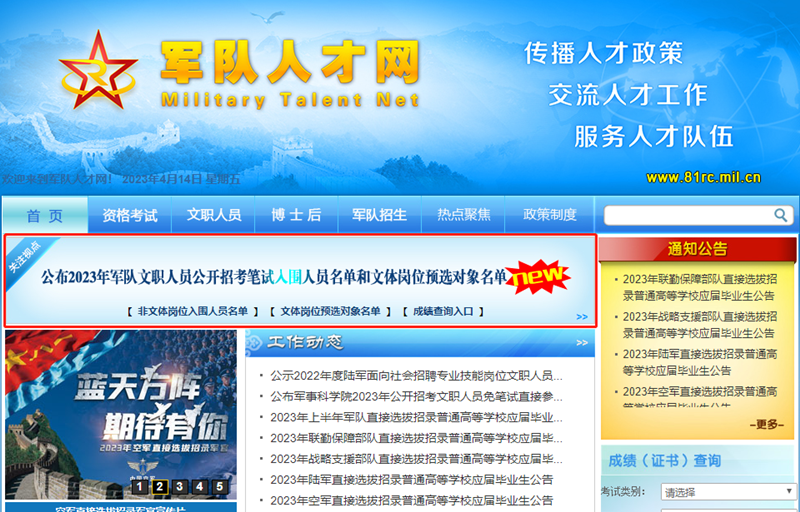Screen dimensions: 800x512
Task: Open the 博士后 menu item
Action: (296, 215)
